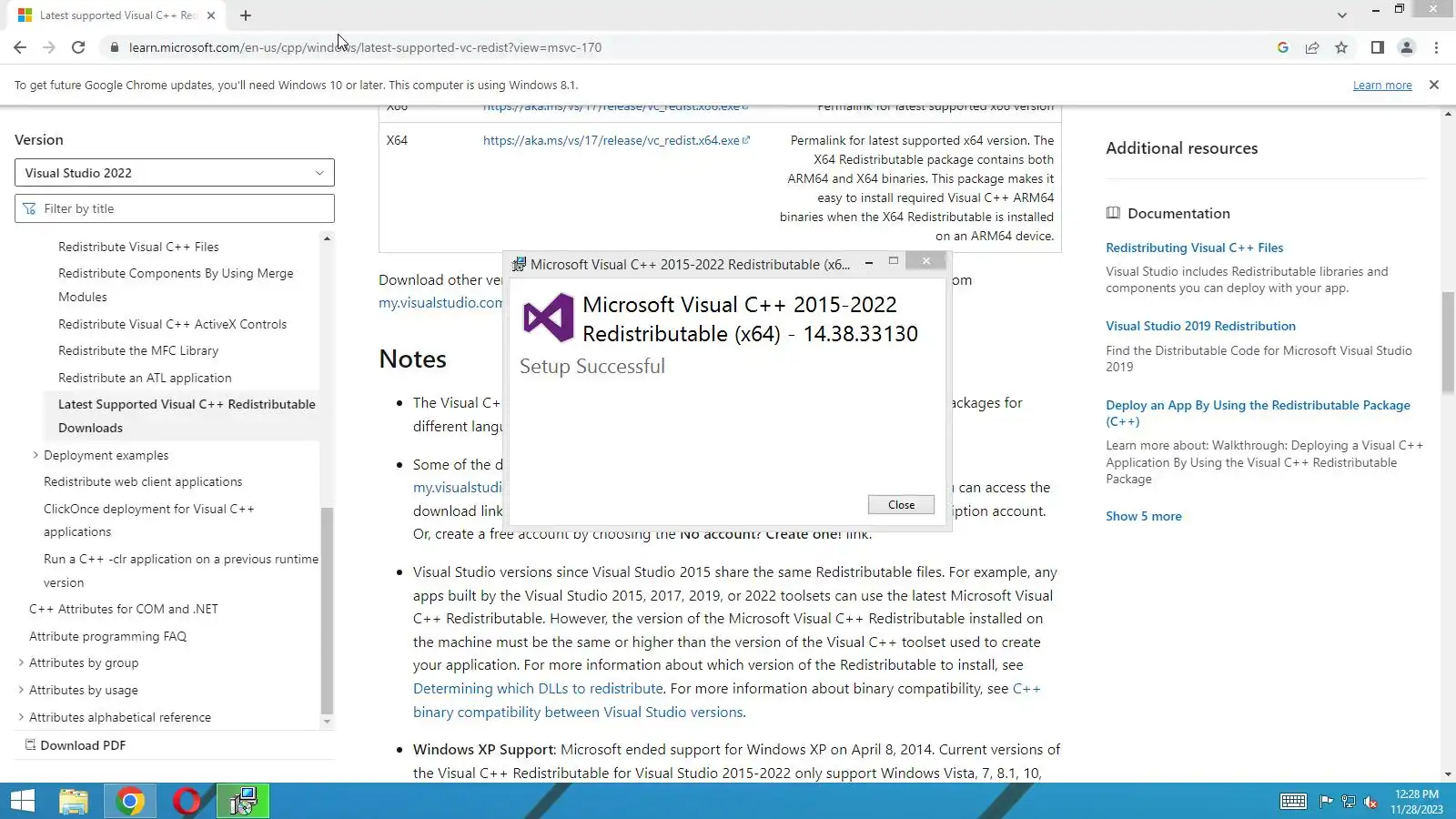Expand the Attributes by group node
The width and height of the screenshot is (1456, 819).
pos(21,662)
